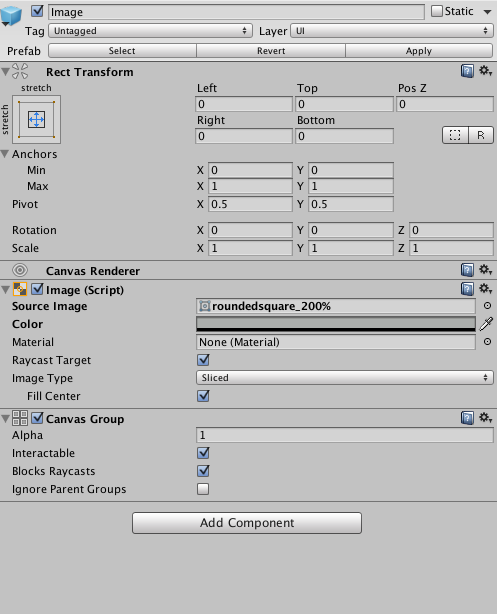
Task: Enable the Ignore Parent Groups checkbox
Action: click(x=203, y=489)
